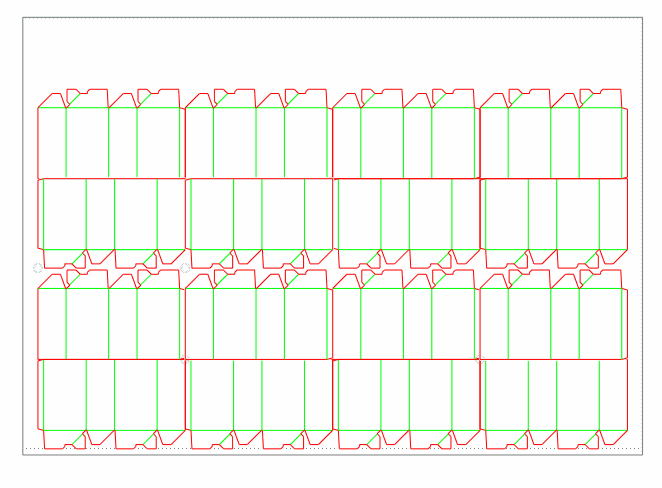Click the first green vertical crease in top-left carton

(x=66, y=142)
